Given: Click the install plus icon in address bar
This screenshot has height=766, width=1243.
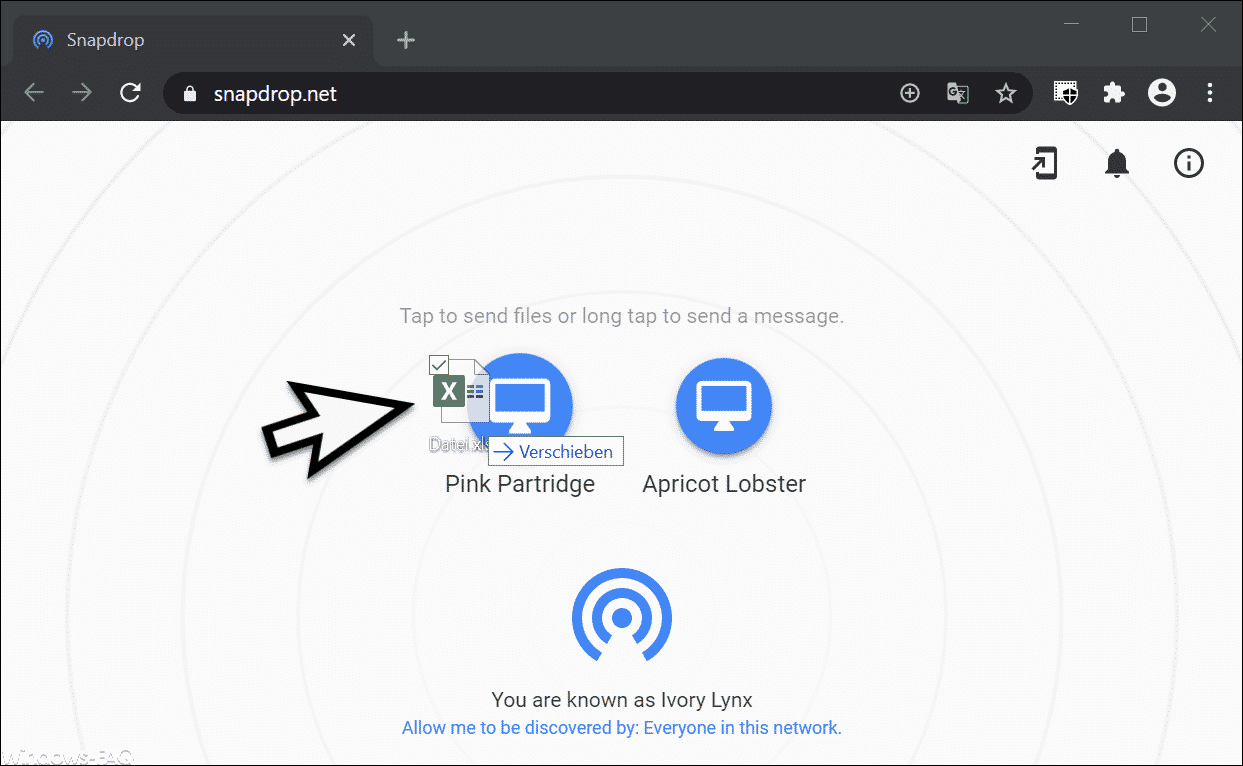Looking at the screenshot, I should (910, 93).
